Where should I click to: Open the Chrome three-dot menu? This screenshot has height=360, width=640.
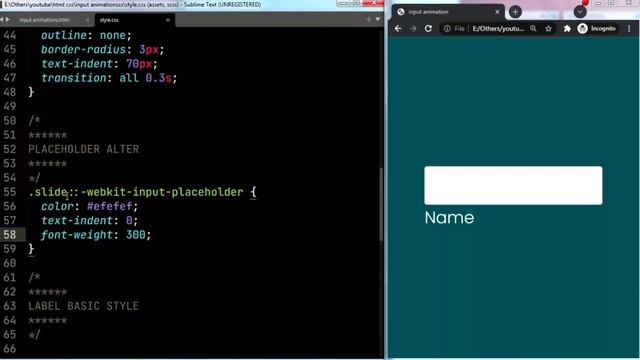629,29
